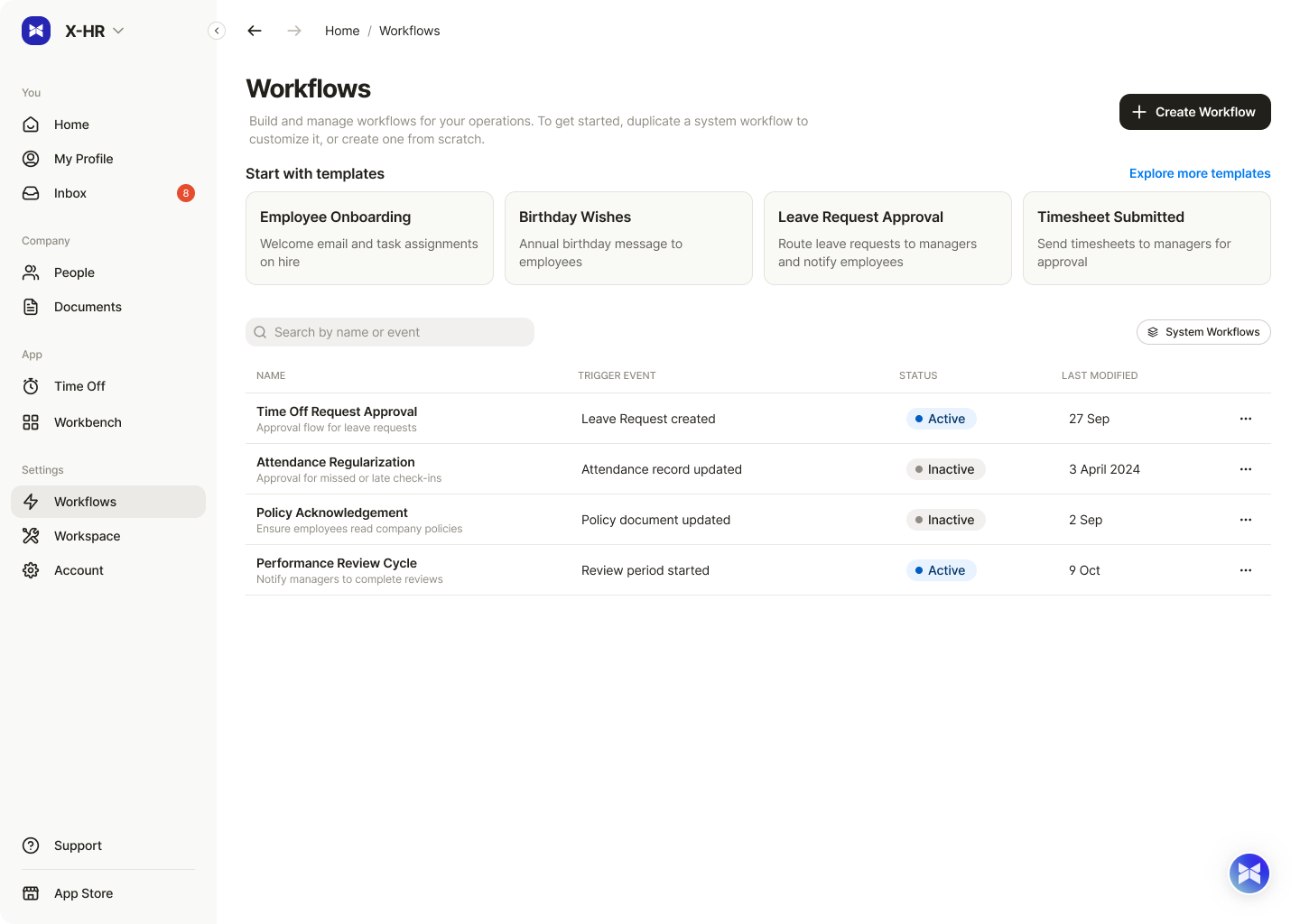
Task: Click the Time Off clock icon
Action: [x=31, y=386]
